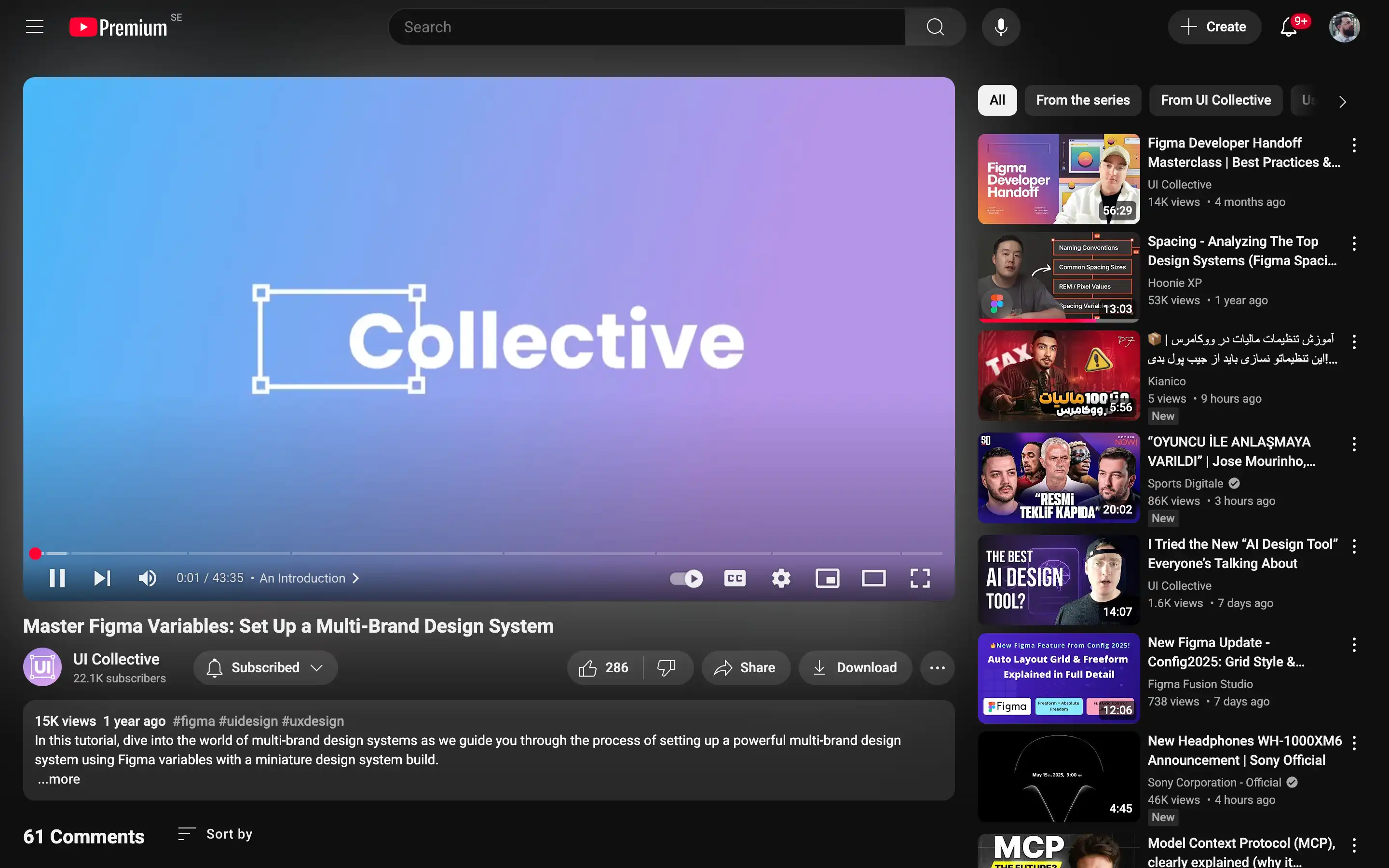This screenshot has height=868, width=1389.
Task: Click the #uxdesign hashtag
Action: 313,721
